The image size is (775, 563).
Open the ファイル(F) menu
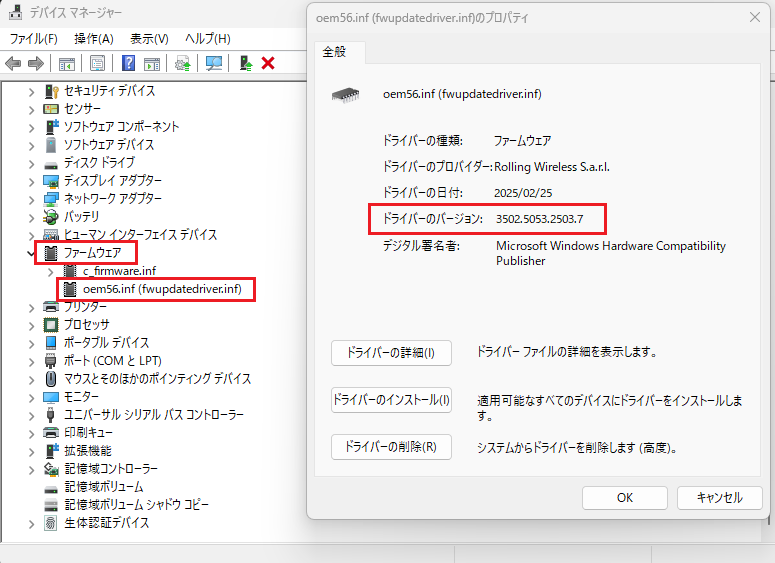34,39
